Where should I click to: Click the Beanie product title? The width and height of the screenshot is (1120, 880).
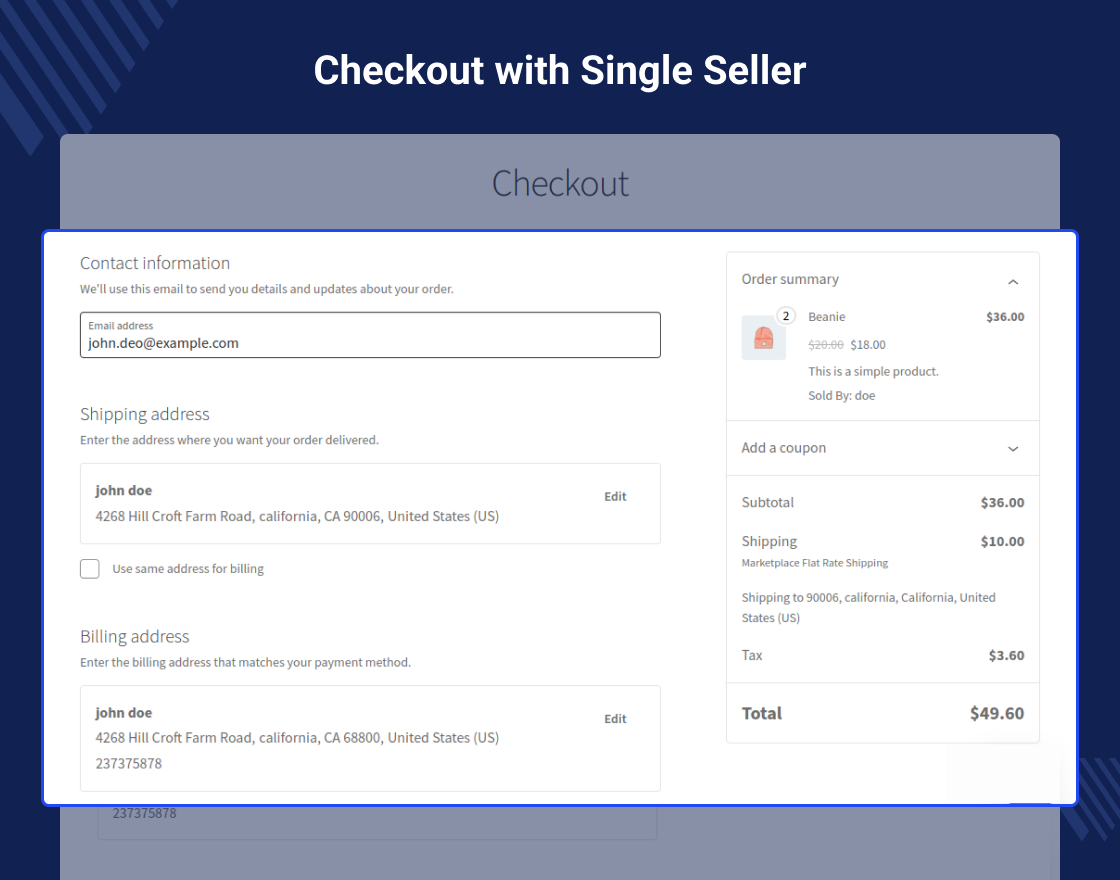click(x=826, y=316)
